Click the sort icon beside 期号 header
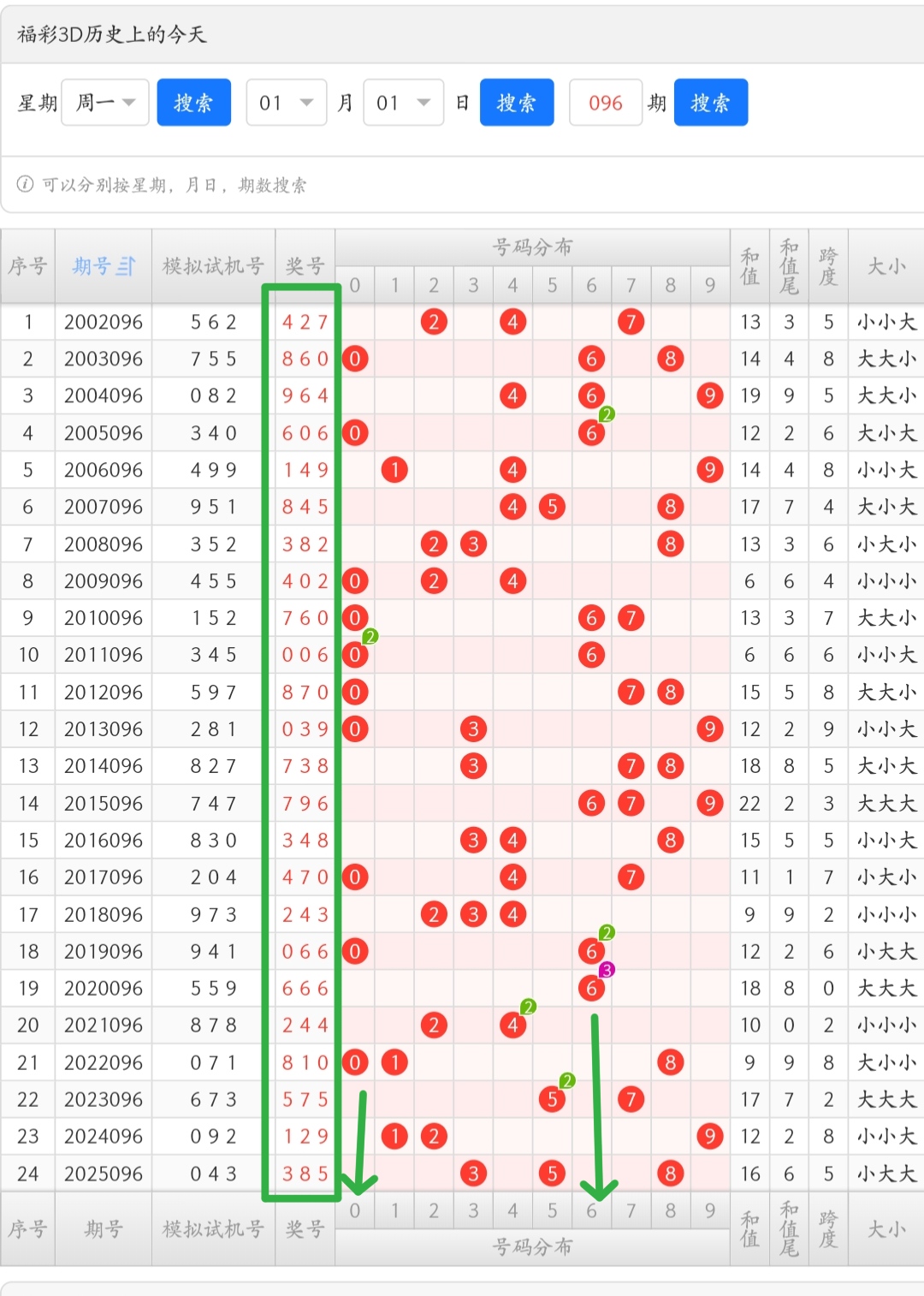 coord(126,266)
